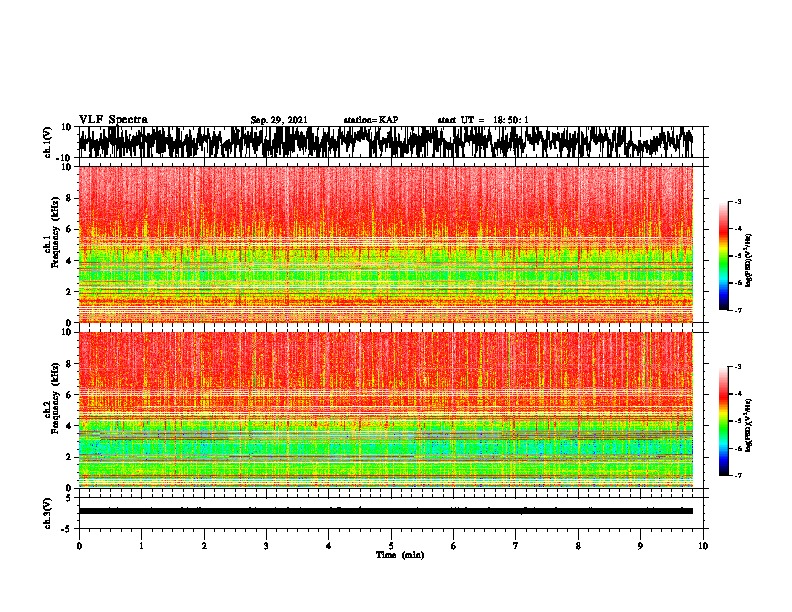Select the 'start UT = 18:50:1' text
Image resolution: width=792 pixels, height=612 pixels.
coord(483,120)
